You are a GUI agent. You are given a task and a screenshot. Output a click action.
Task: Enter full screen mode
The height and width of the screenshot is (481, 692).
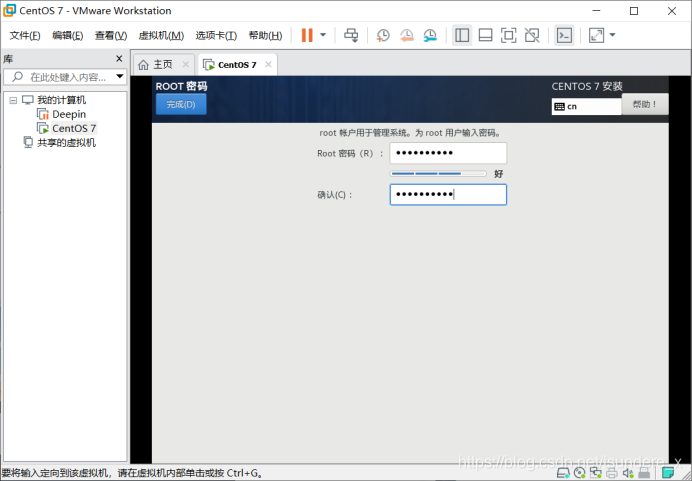(508, 35)
